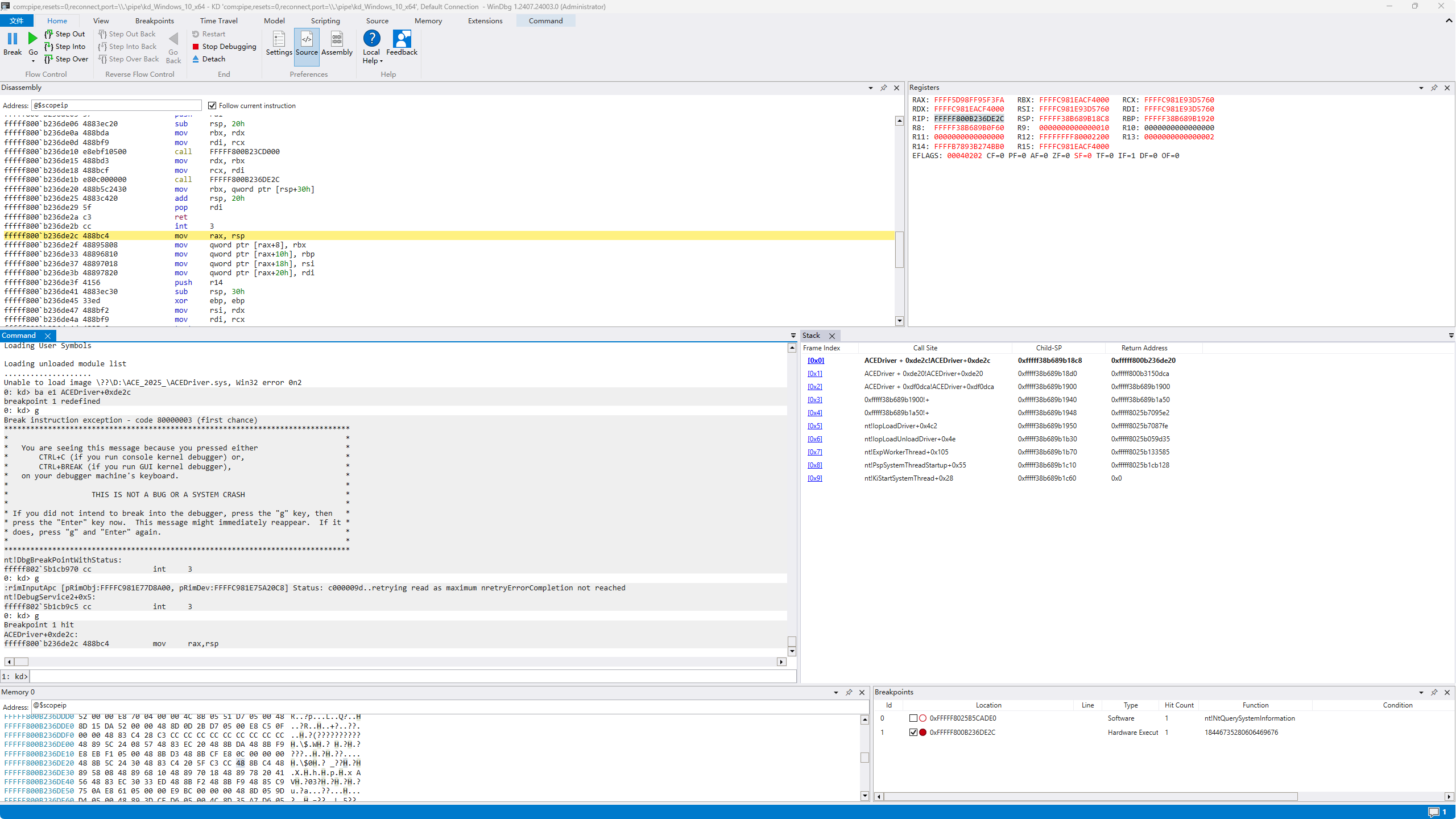The height and width of the screenshot is (819, 1456).
Task: Open the Feedback icon
Action: (402, 38)
